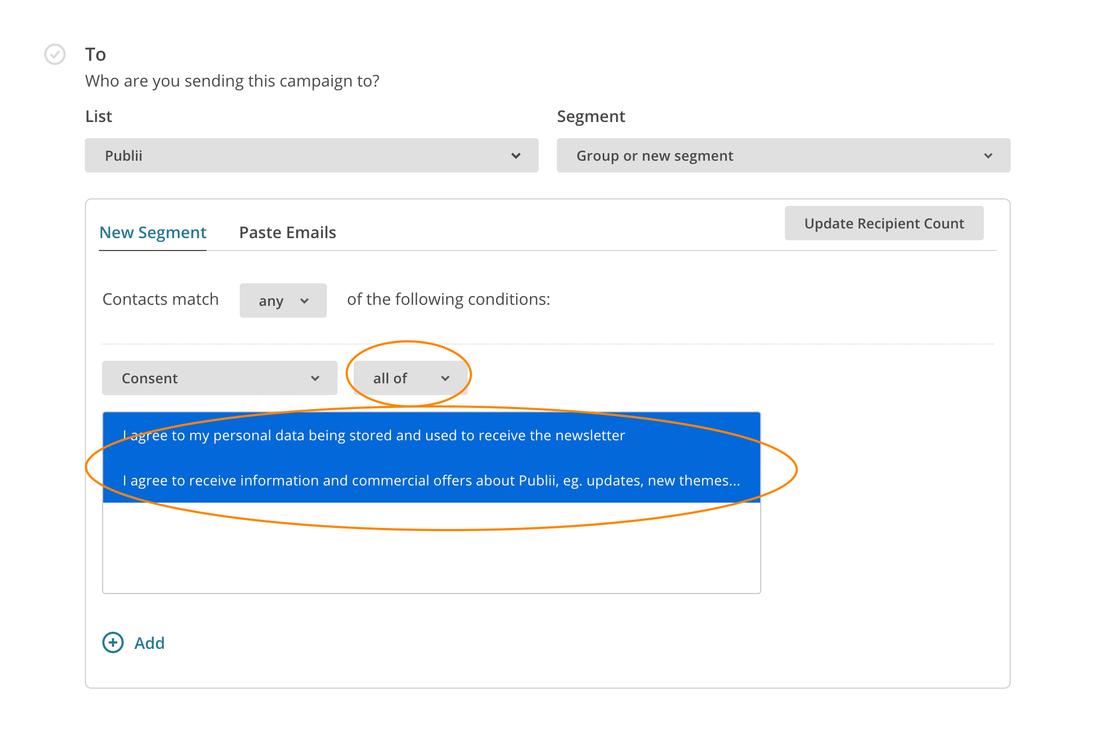Click the 'To' section heading
This screenshot has width=1100, height=734.
[96, 54]
